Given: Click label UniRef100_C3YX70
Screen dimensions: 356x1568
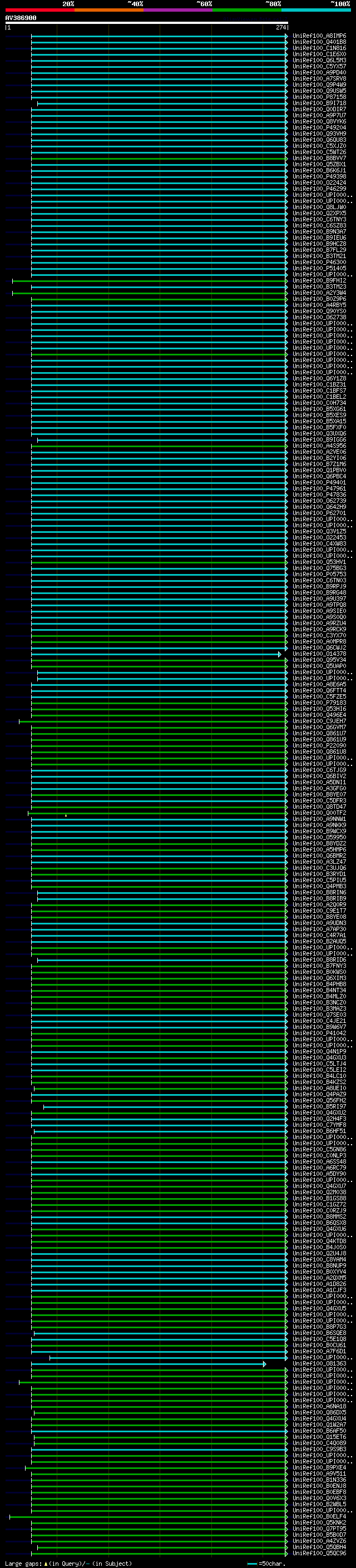Looking at the screenshot, I should click(319, 635).
